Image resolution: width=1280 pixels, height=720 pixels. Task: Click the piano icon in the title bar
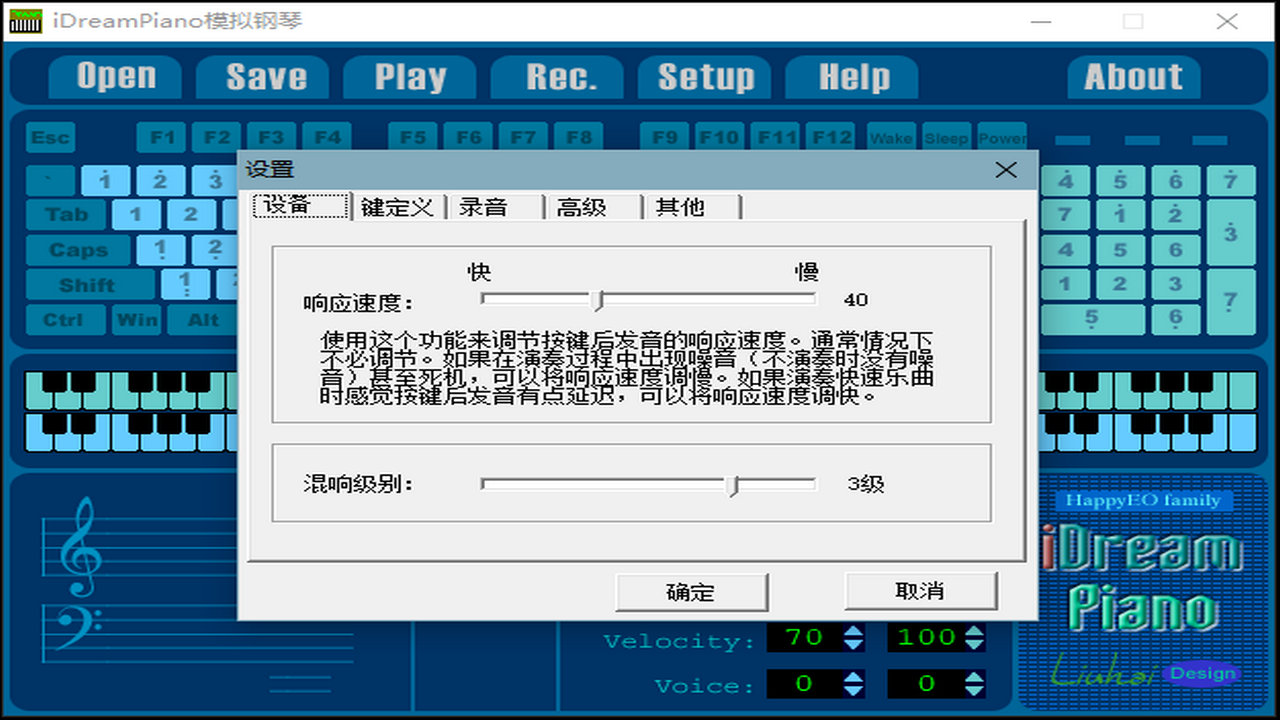coord(27,21)
